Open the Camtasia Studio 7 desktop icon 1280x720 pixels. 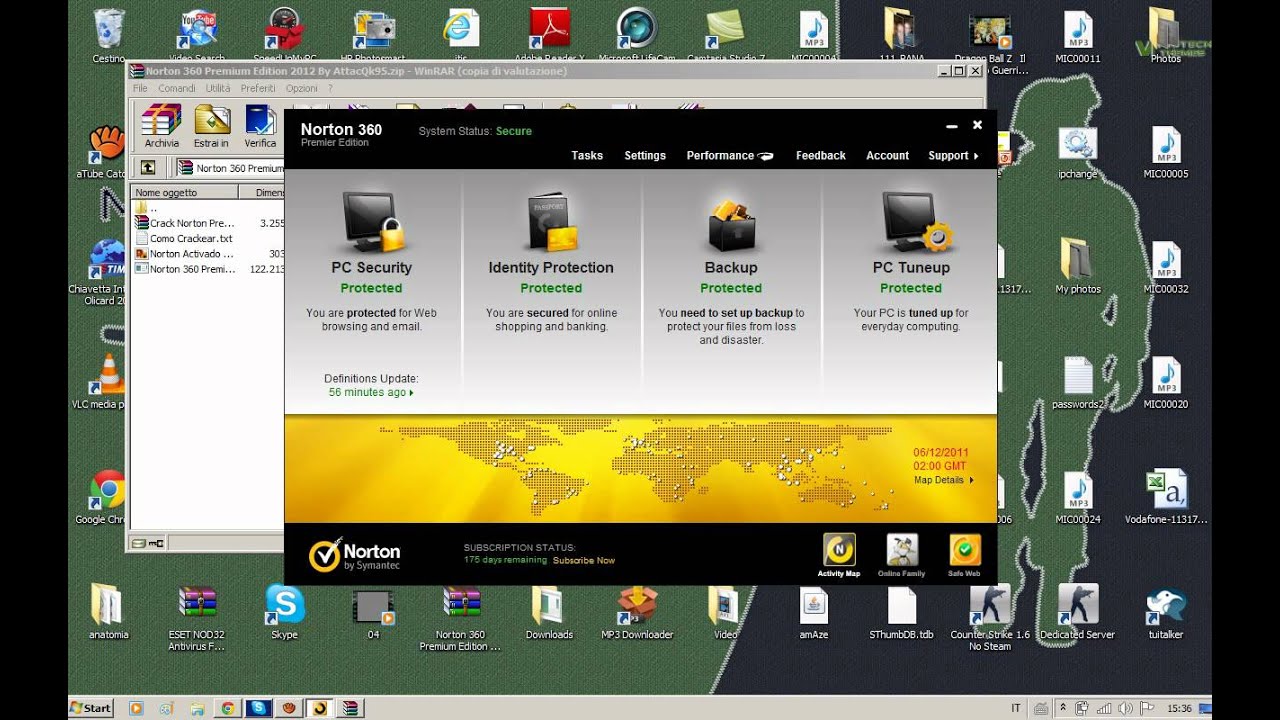(726, 35)
